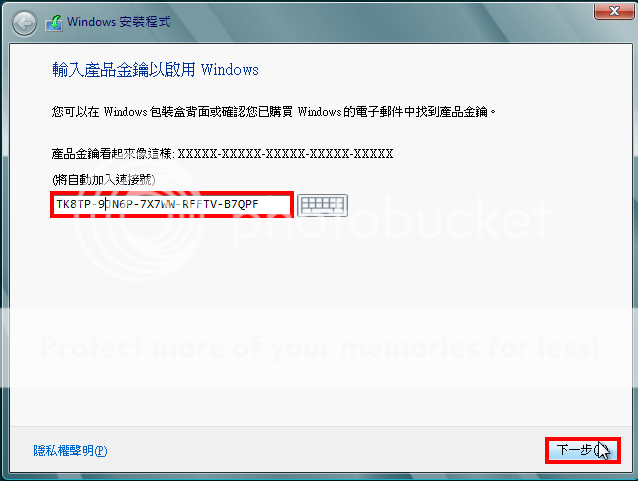This screenshot has width=638, height=481.
Task: Click blank space after the product key text
Action: tap(274, 204)
